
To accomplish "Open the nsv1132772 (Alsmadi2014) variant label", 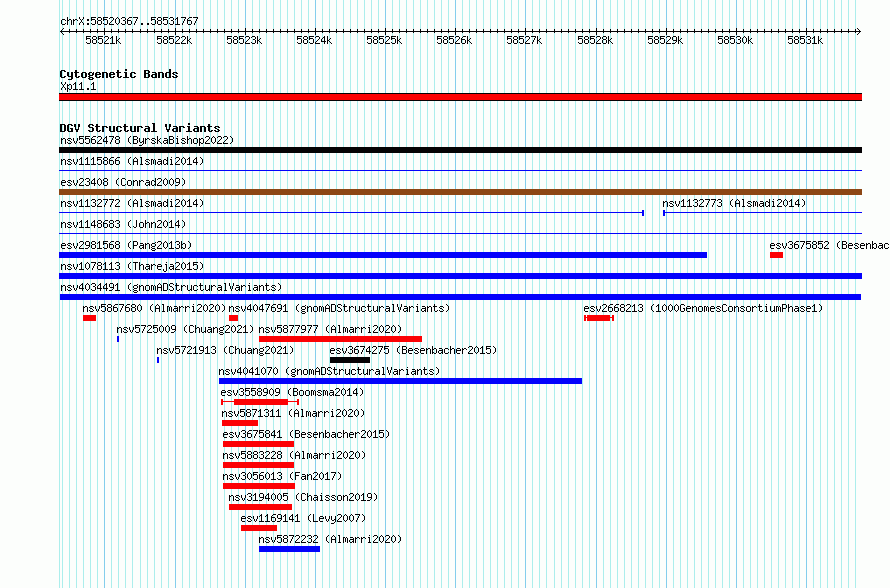I will pyautogui.click(x=132, y=203).
